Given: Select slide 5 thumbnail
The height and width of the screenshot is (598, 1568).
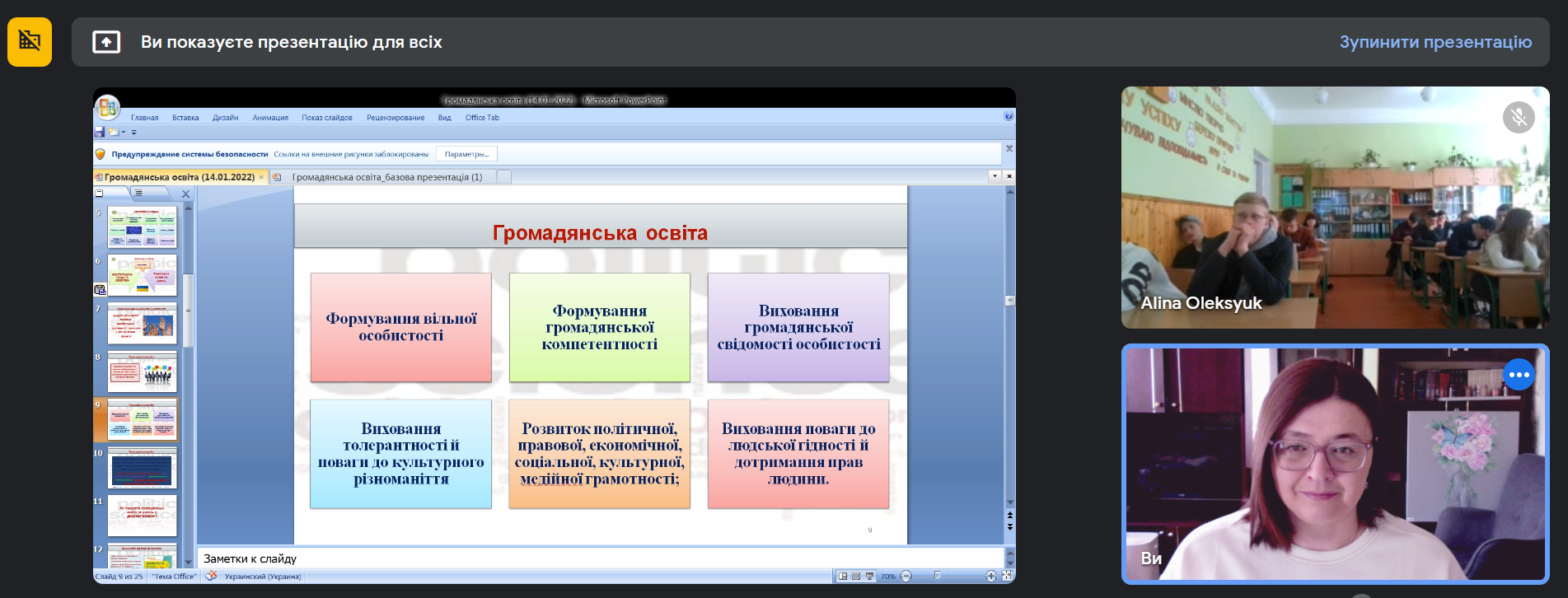Looking at the screenshot, I should (x=143, y=227).
